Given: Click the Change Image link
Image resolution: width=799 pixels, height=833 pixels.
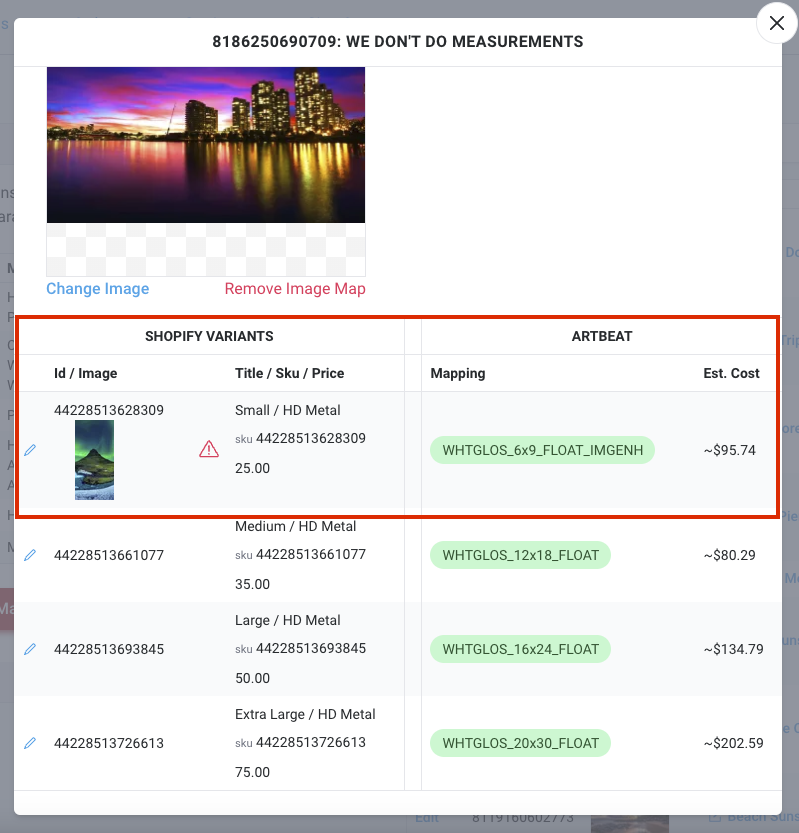Looking at the screenshot, I should tap(98, 288).
